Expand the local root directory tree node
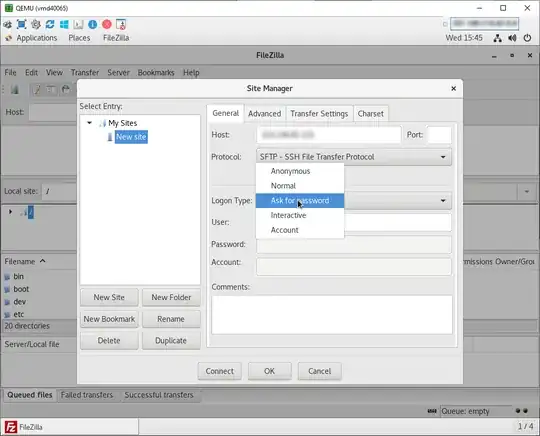The image size is (540, 436). [x=10, y=212]
